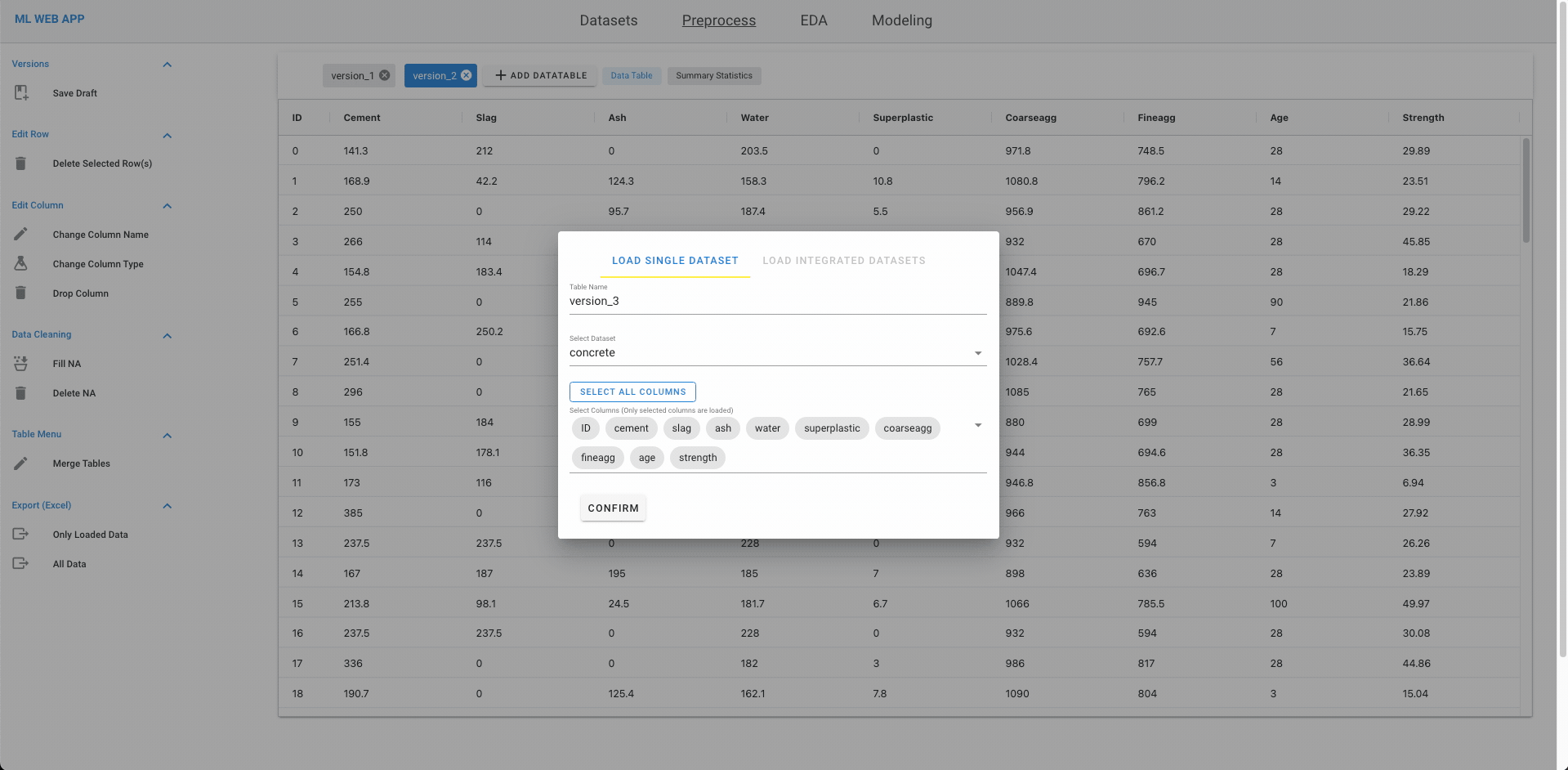Select the Save Draft icon

point(20,92)
